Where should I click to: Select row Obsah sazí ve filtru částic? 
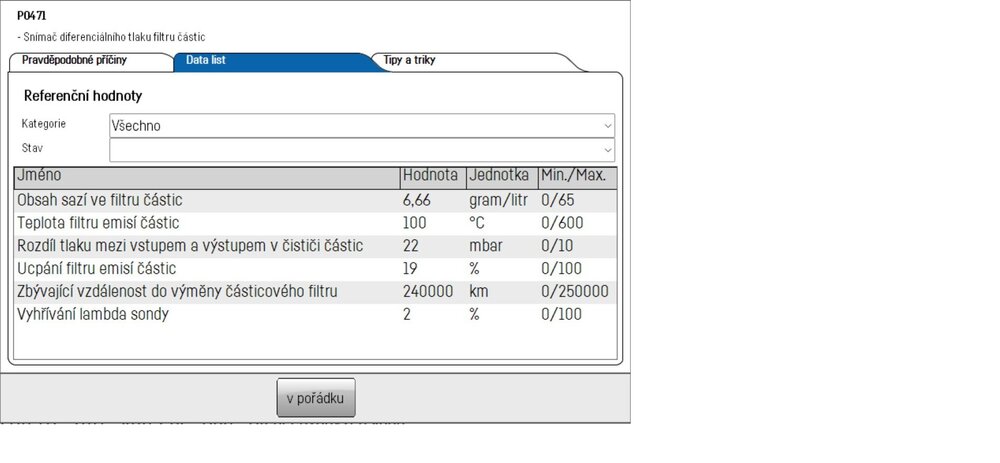(316, 200)
